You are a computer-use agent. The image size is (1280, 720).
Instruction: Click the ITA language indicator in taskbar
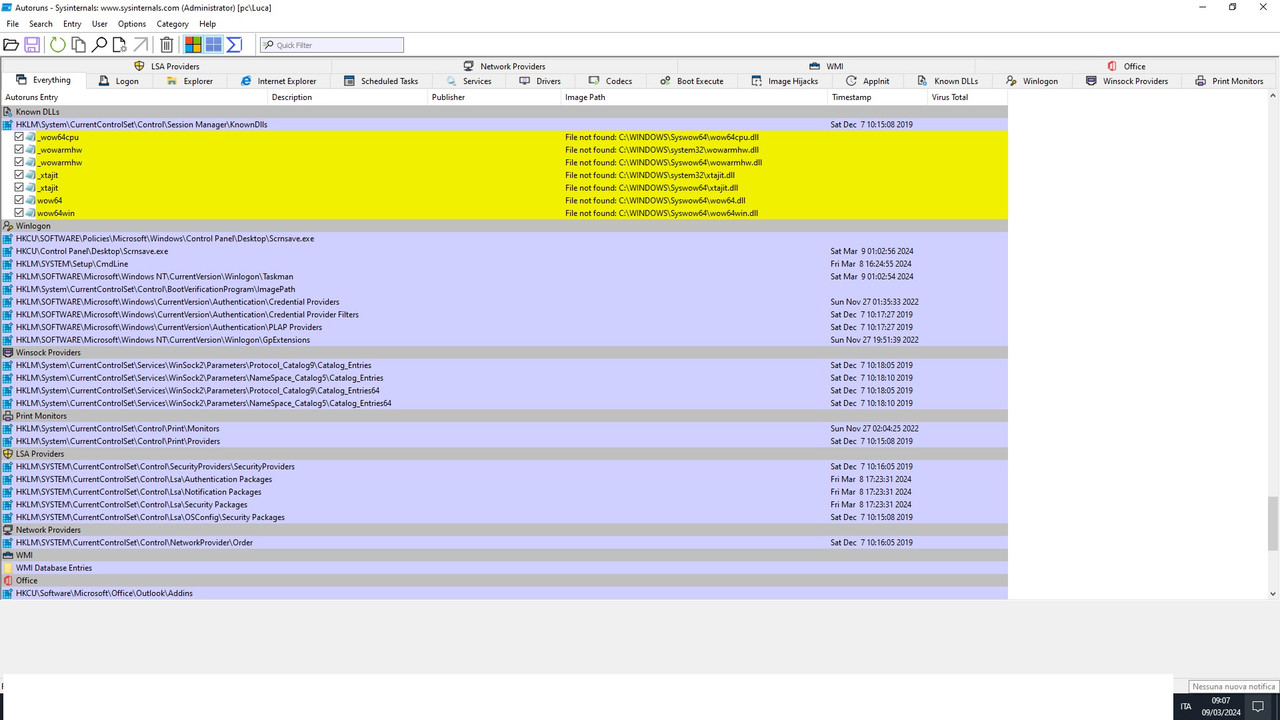[1186, 706]
